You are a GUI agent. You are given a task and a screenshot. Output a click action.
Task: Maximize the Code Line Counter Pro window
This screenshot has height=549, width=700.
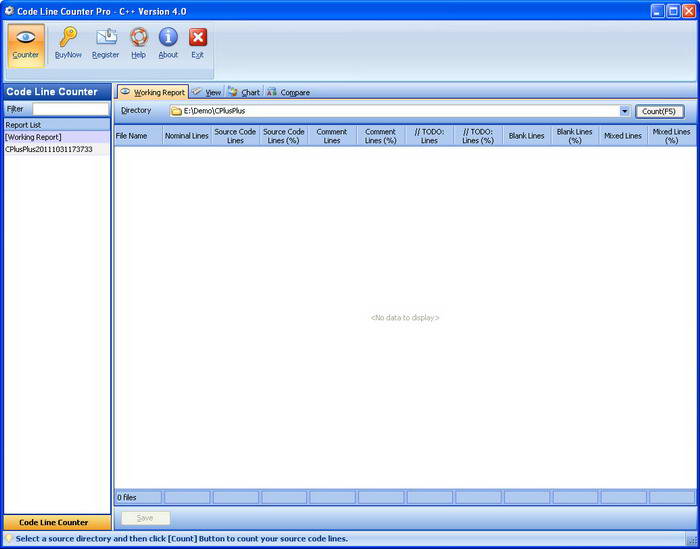point(673,11)
